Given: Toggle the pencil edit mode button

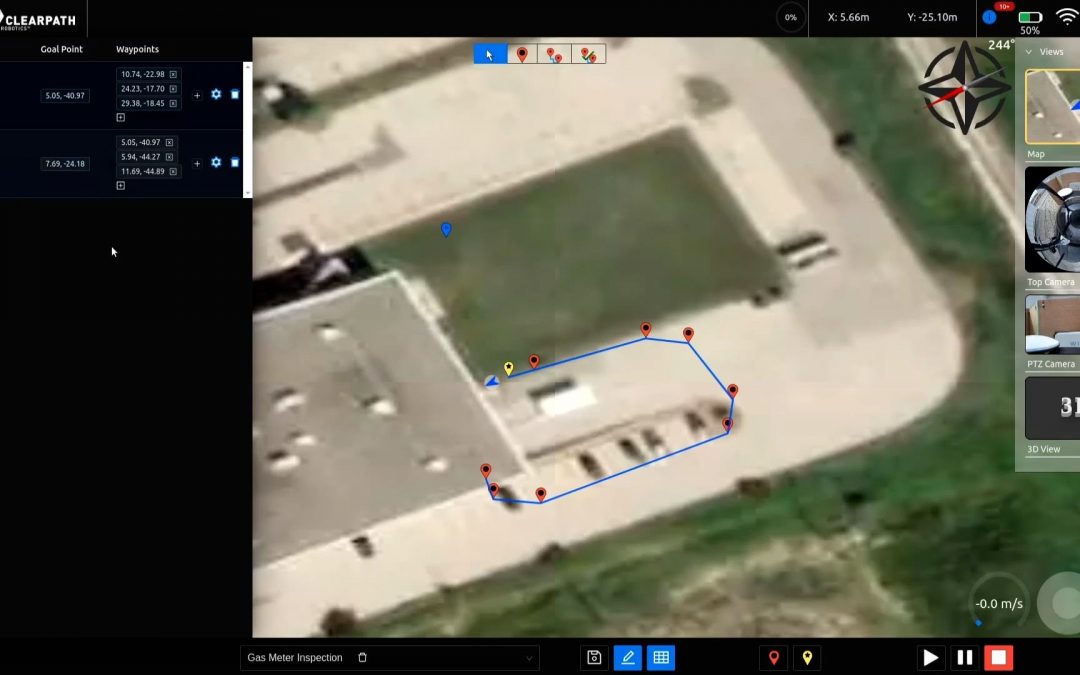Looking at the screenshot, I should [x=627, y=658].
